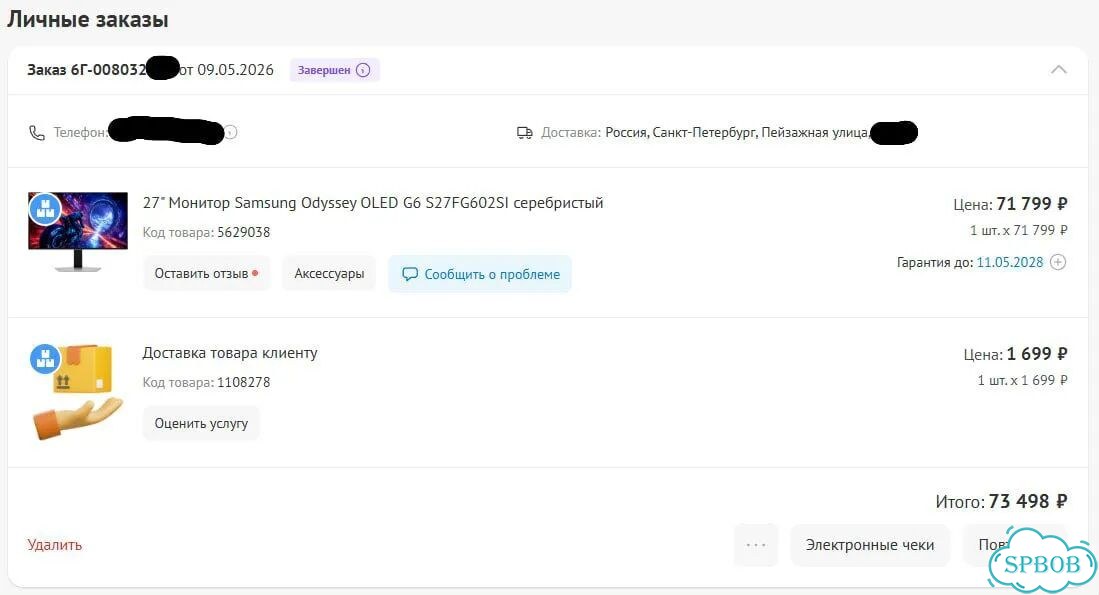Click the delivery price 1 699 ₽

(x=1037, y=353)
